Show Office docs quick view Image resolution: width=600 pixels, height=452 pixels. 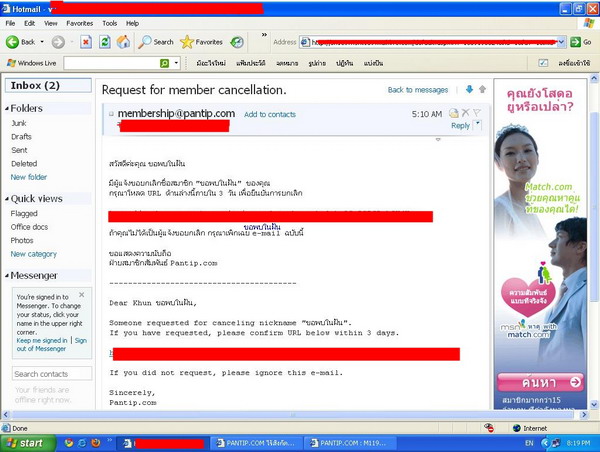29,227
